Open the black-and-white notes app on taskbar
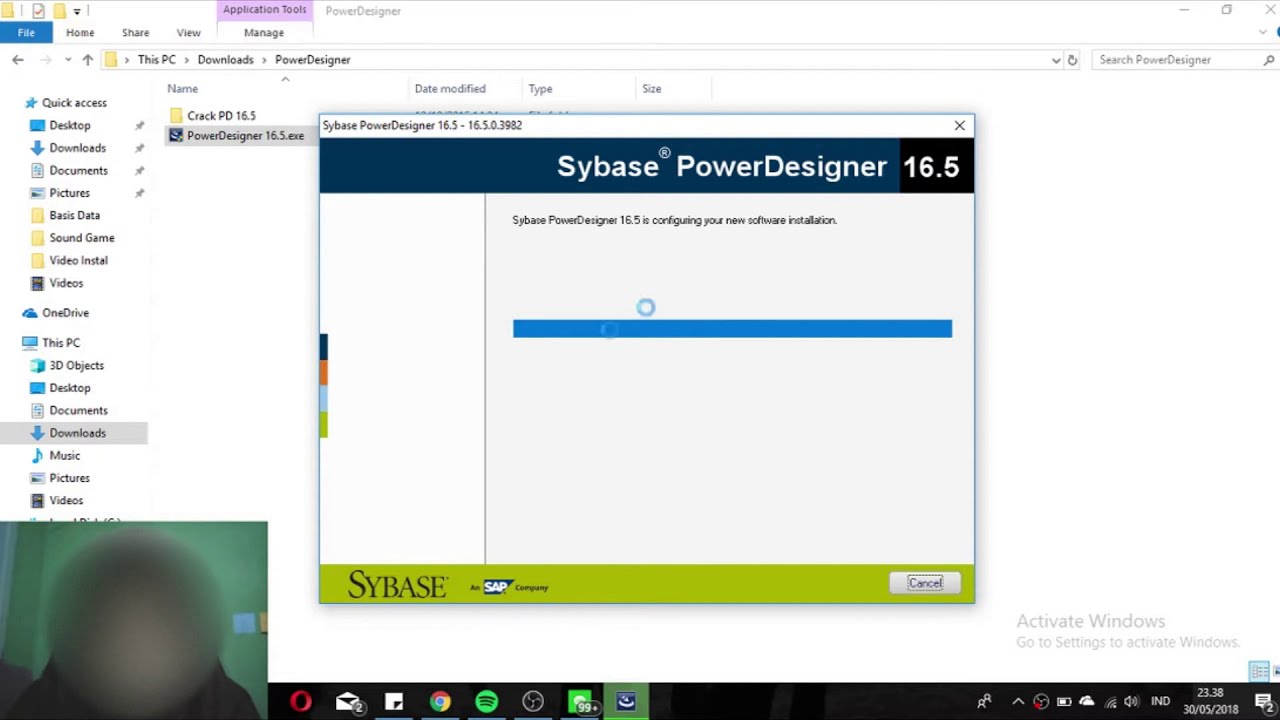Image resolution: width=1280 pixels, height=720 pixels. coord(394,701)
